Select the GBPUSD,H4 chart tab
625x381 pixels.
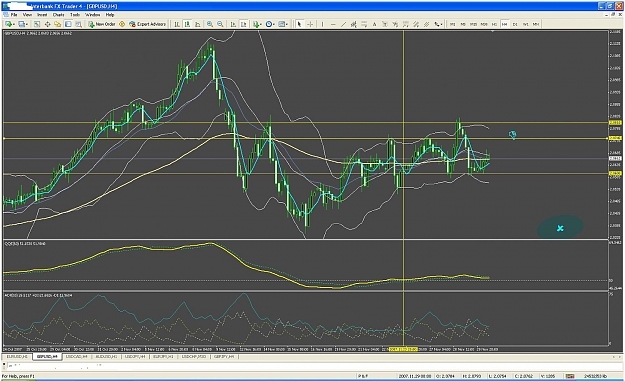point(47,356)
